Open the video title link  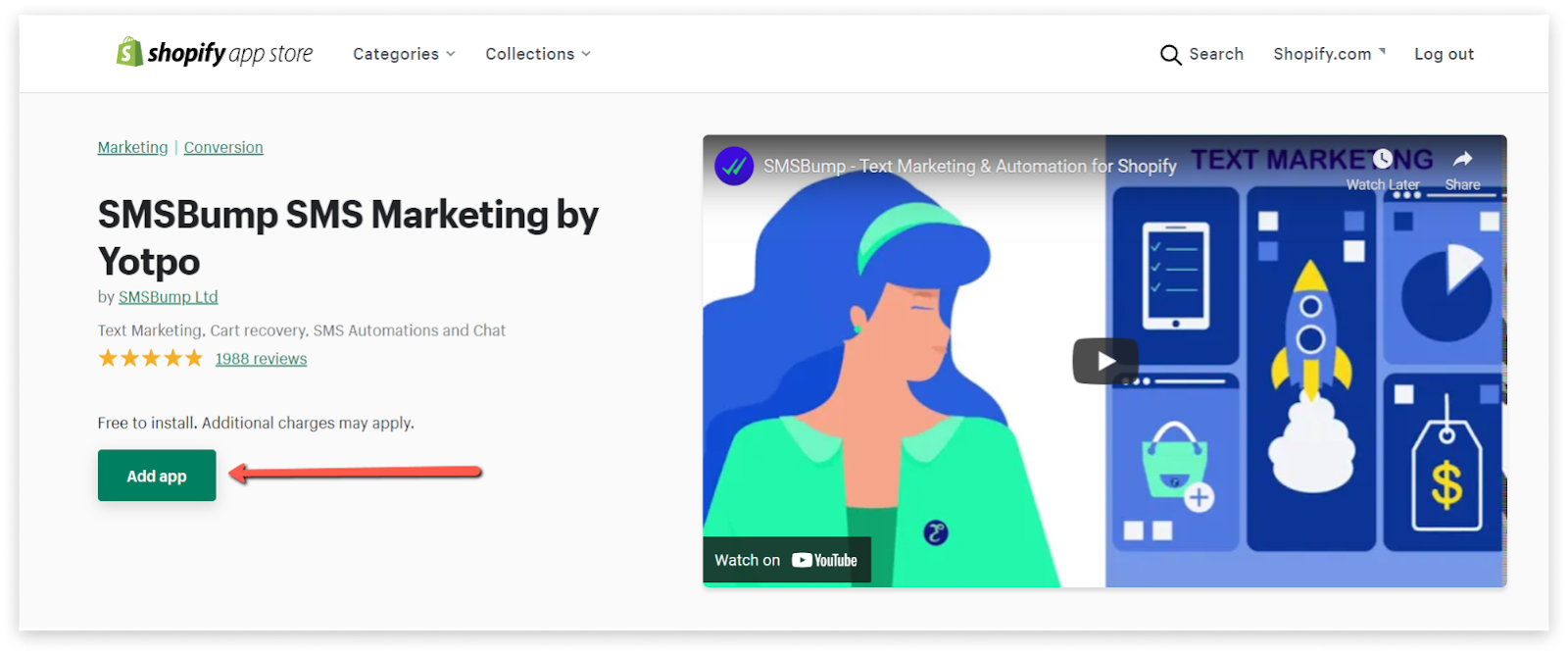click(970, 167)
